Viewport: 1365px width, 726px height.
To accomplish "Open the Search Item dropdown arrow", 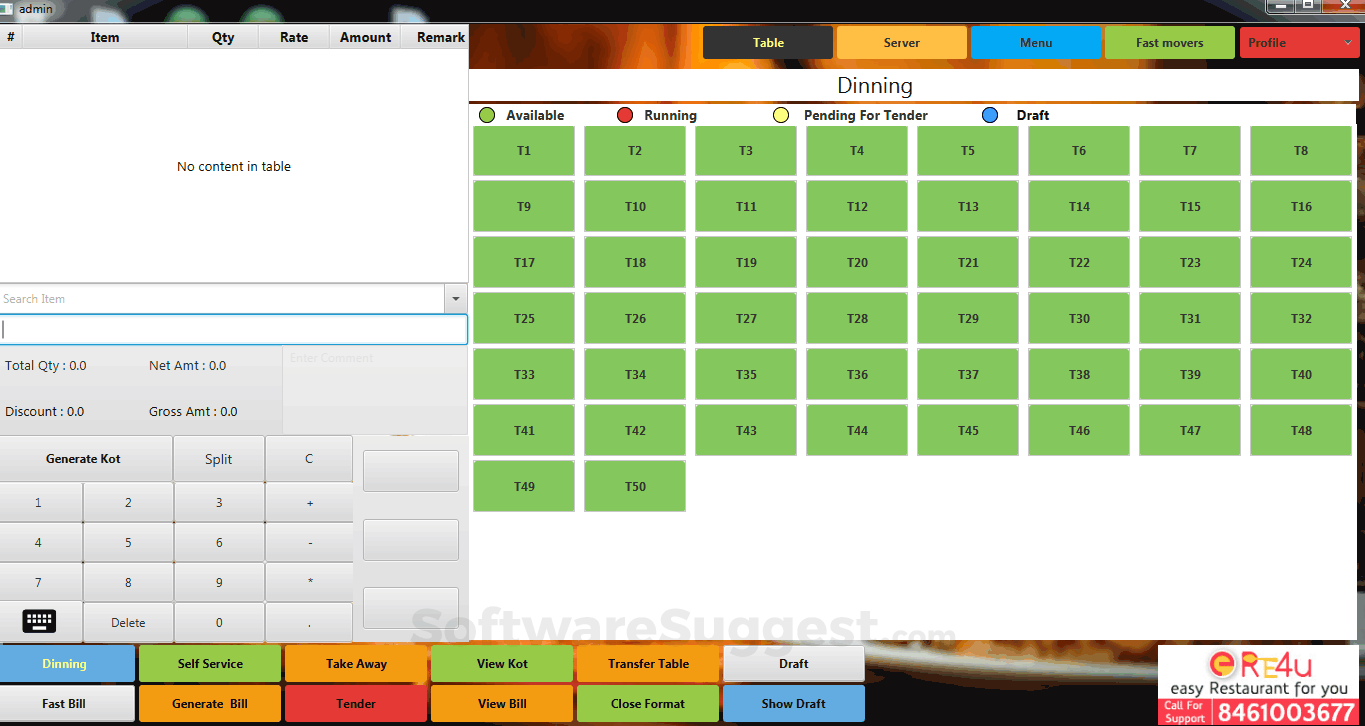I will 456,298.
